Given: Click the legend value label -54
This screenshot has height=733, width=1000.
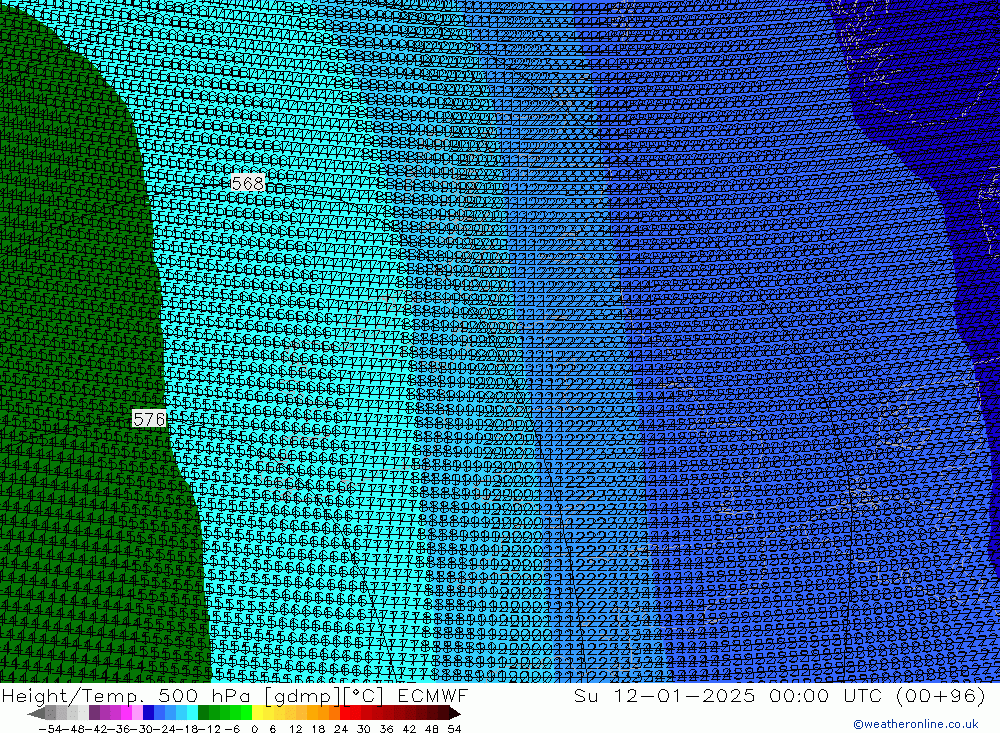Looking at the screenshot, I should [x=50, y=729].
